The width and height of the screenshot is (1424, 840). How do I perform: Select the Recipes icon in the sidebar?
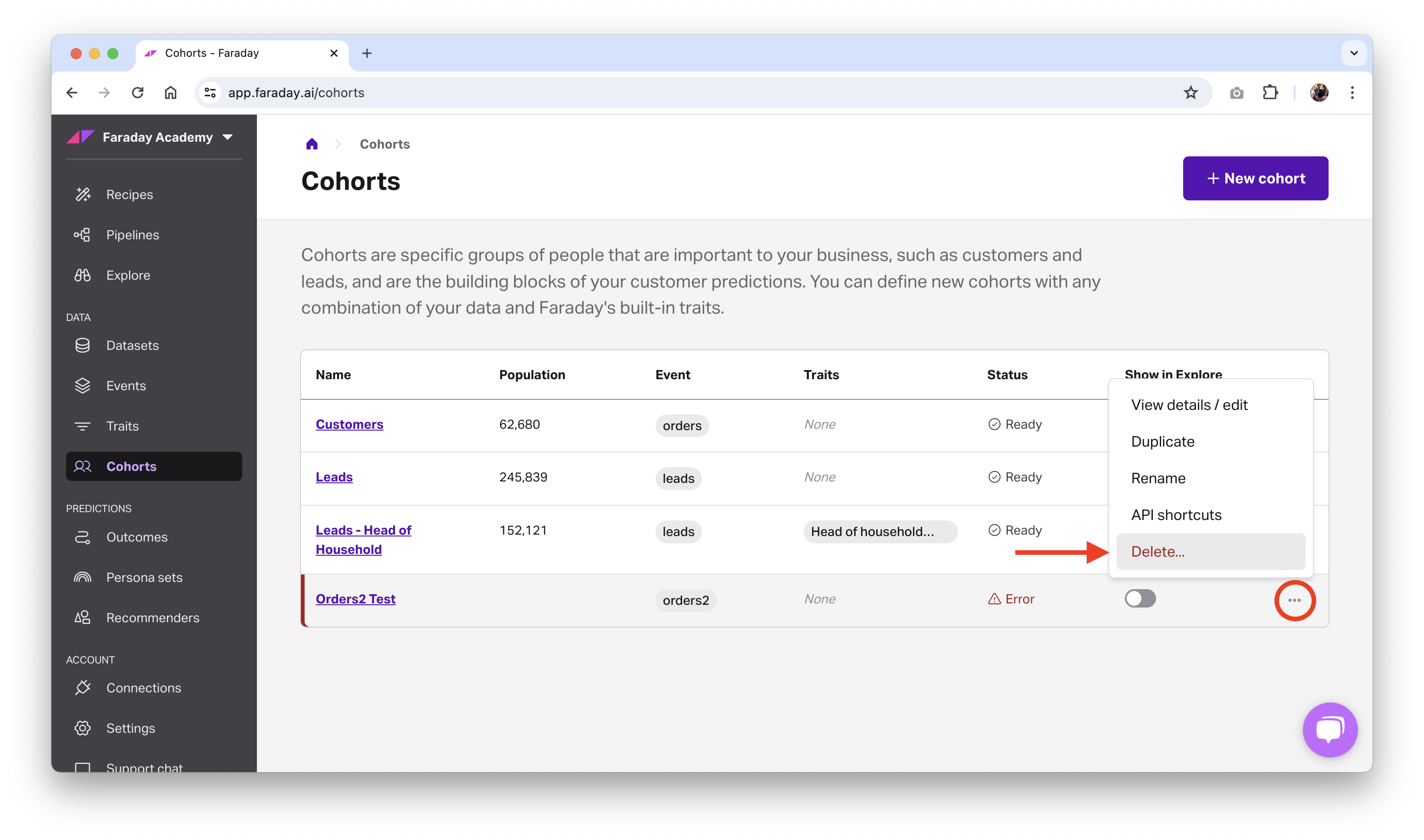pyautogui.click(x=83, y=194)
